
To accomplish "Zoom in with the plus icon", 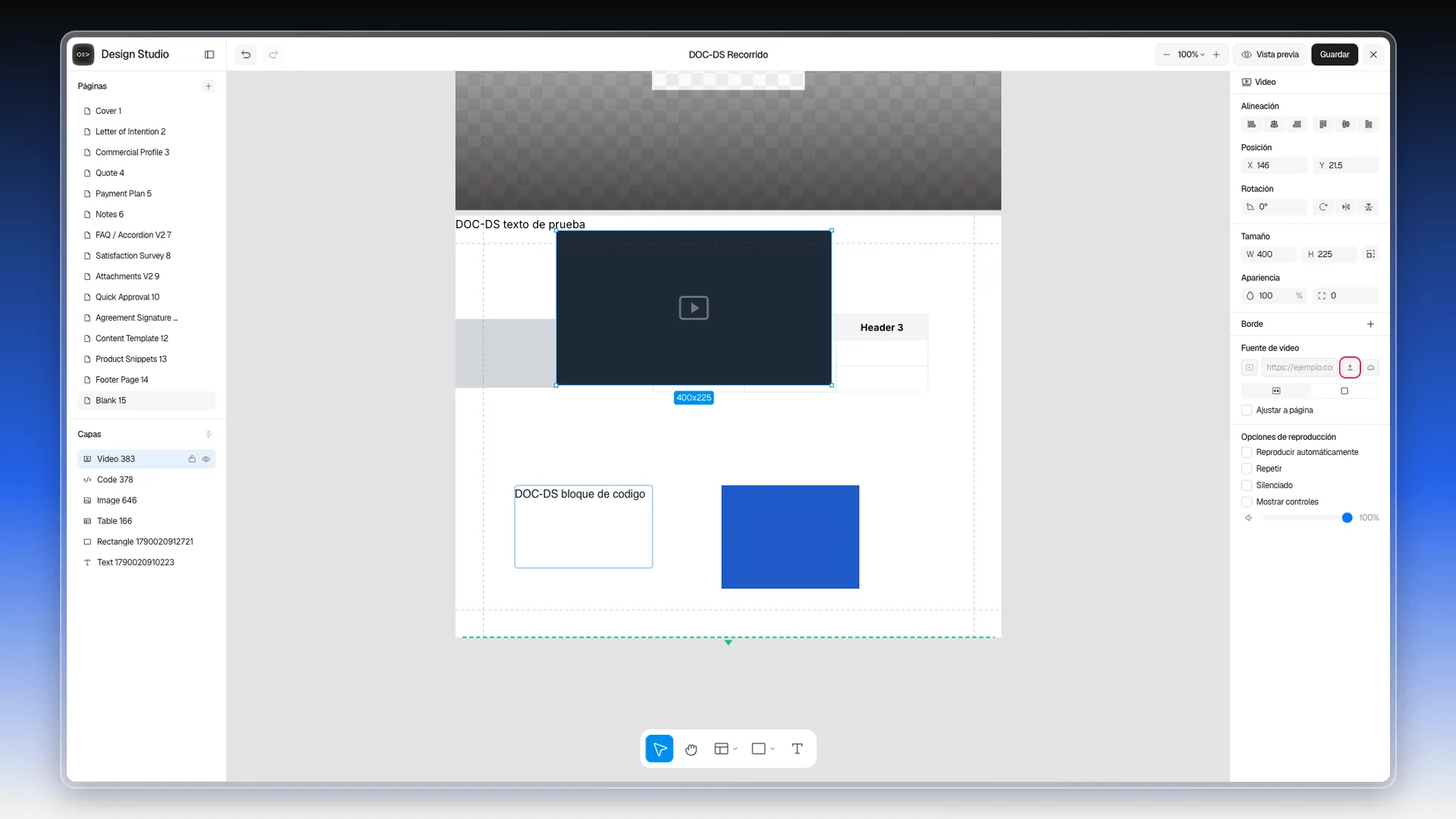I will coord(1216,55).
